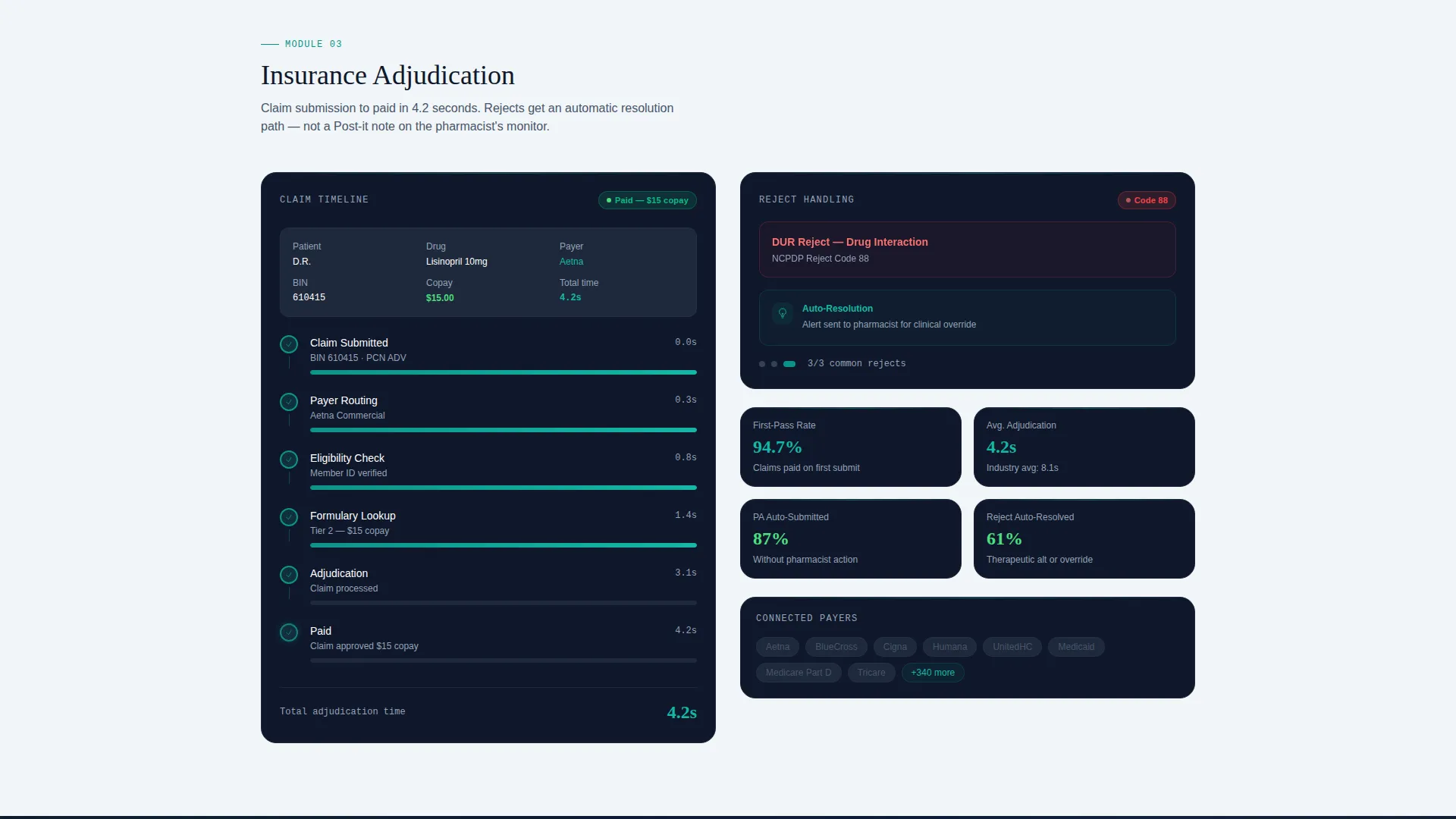Click the UnitedHC payer tag
Screen dimensions: 1456x819
click(1012, 647)
